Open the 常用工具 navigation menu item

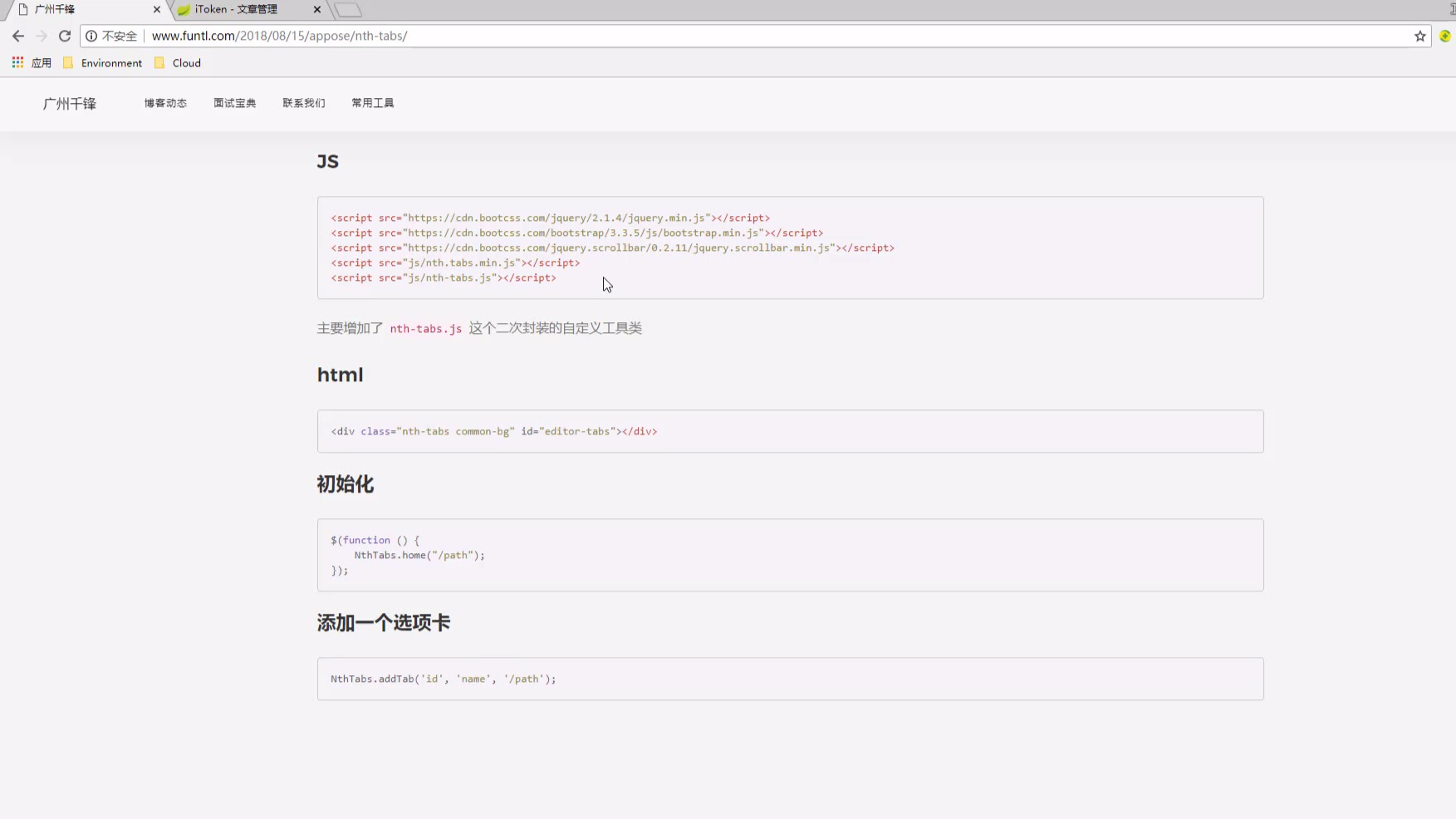point(372,103)
